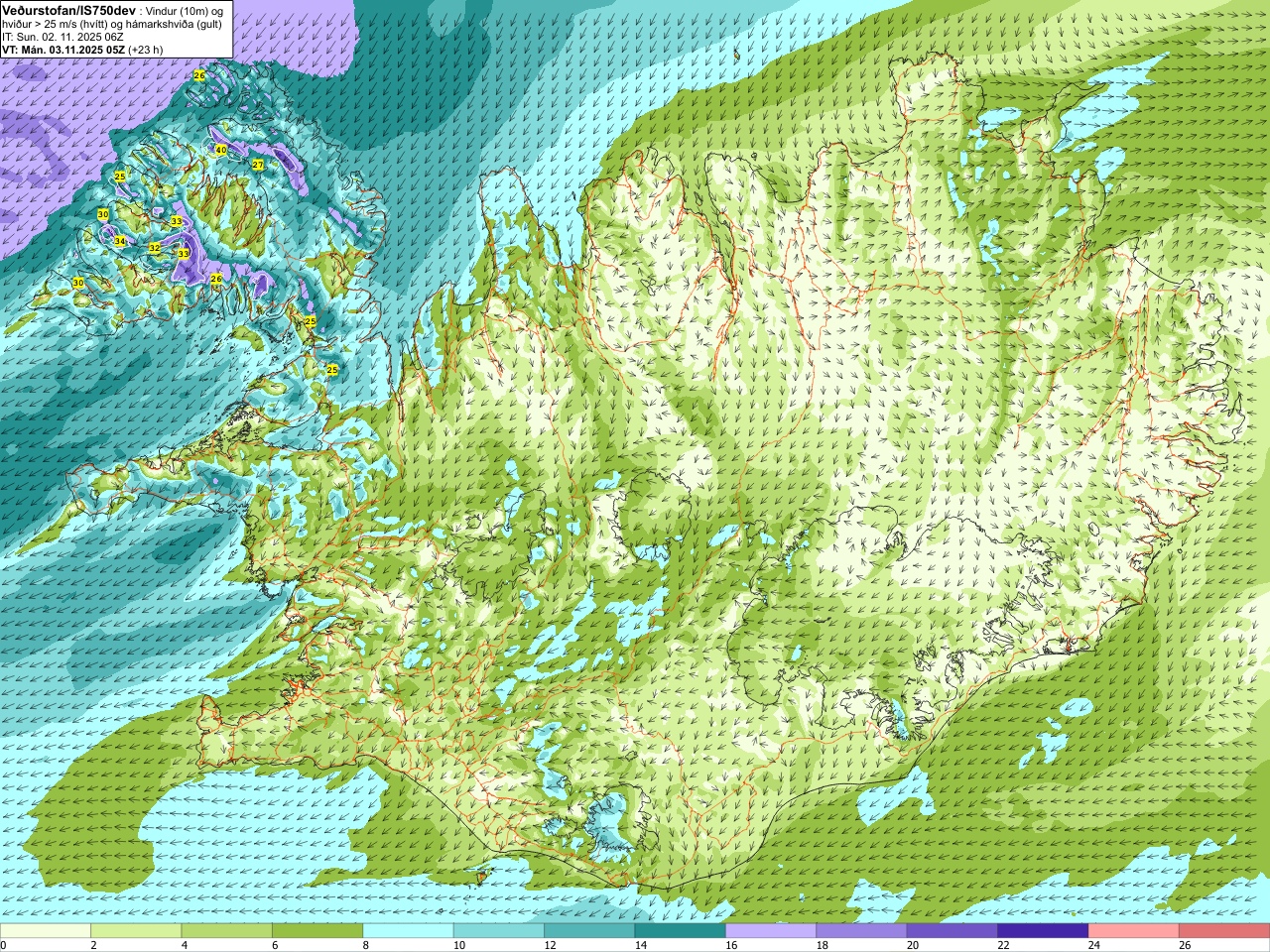Click the lavender 16–18 legend swatch
Image resolution: width=1270 pixels, height=952 pixels.
coord(771,931)
